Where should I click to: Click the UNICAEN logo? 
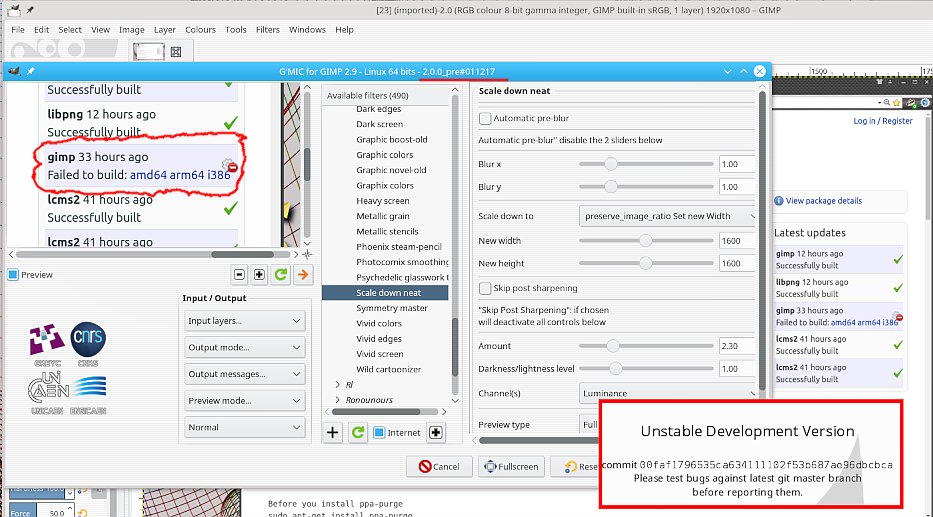coord(48,393)
